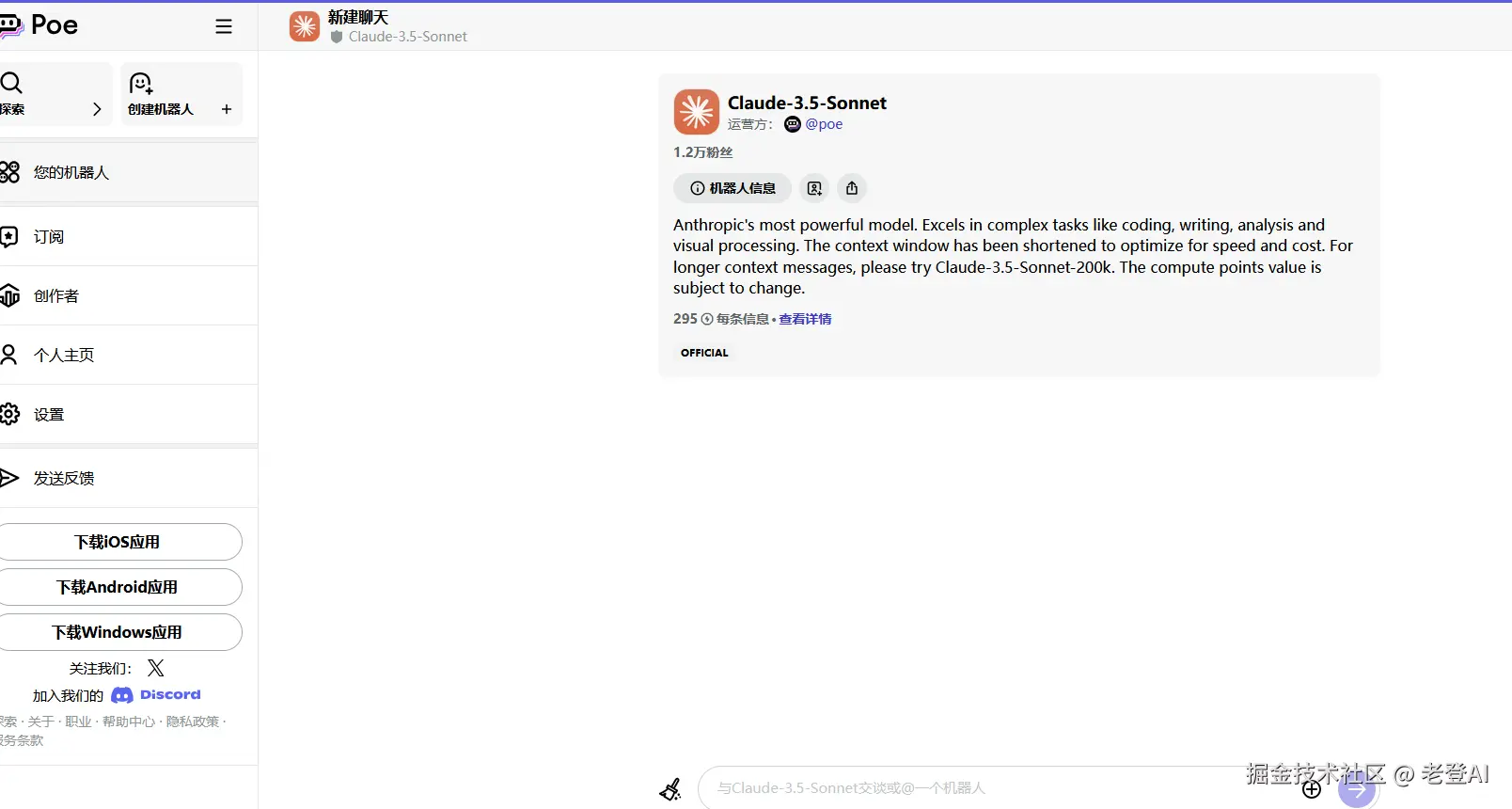Image resolution: width=1512 pixels, height=809 pixels.
Task: Click 发送反馈 in the sidebar
Action: coord(129,478)
